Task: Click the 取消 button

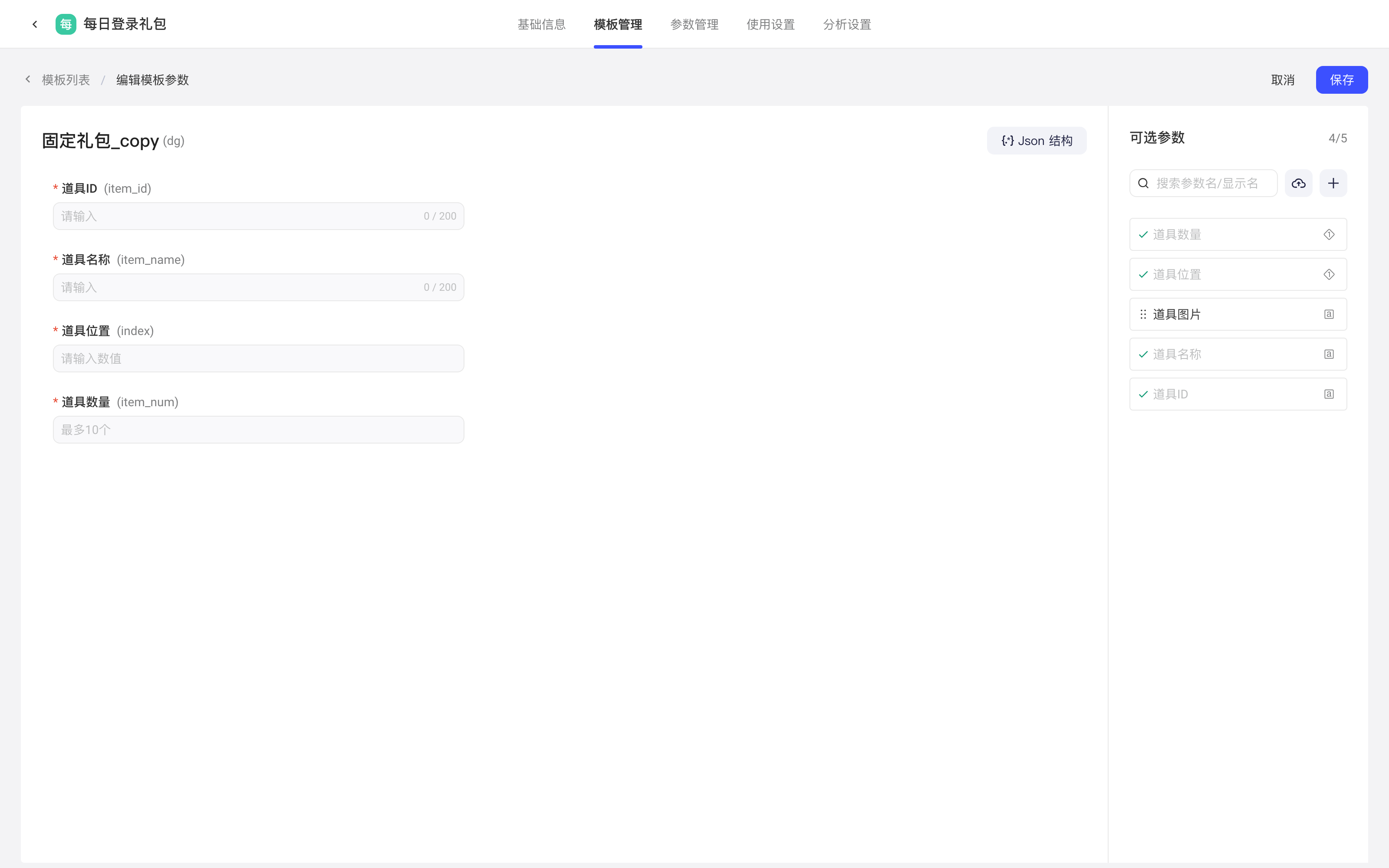Action: point(1283,80)
